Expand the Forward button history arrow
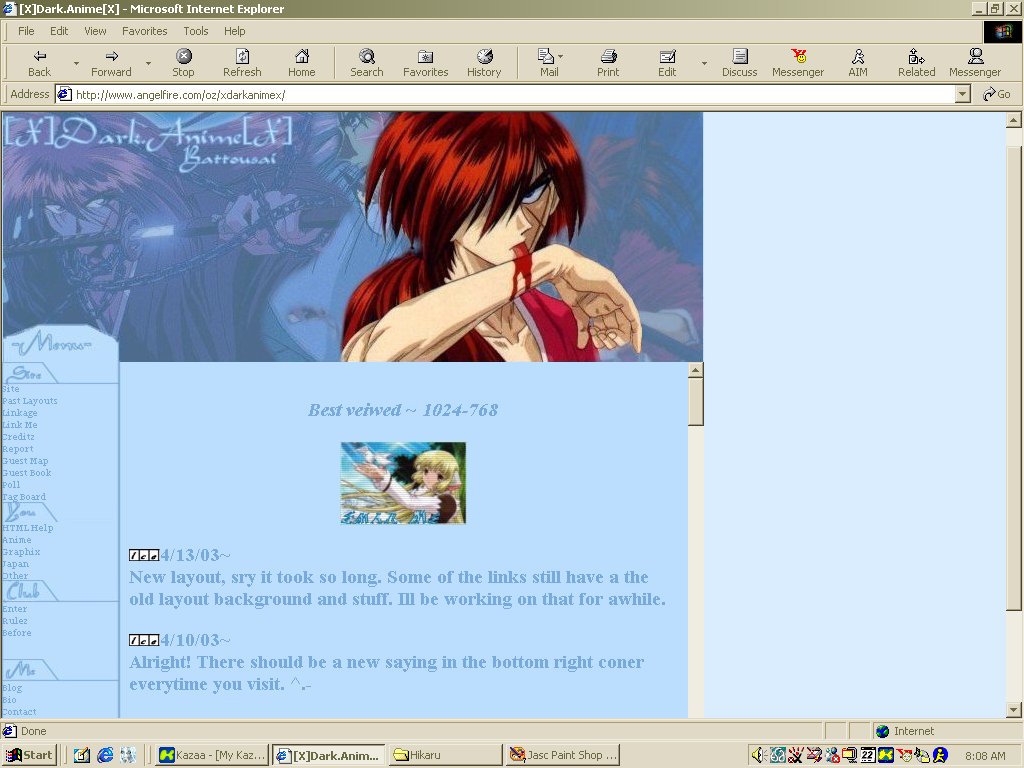Screen dimensions: 1024x768 (x=148, y=63)
